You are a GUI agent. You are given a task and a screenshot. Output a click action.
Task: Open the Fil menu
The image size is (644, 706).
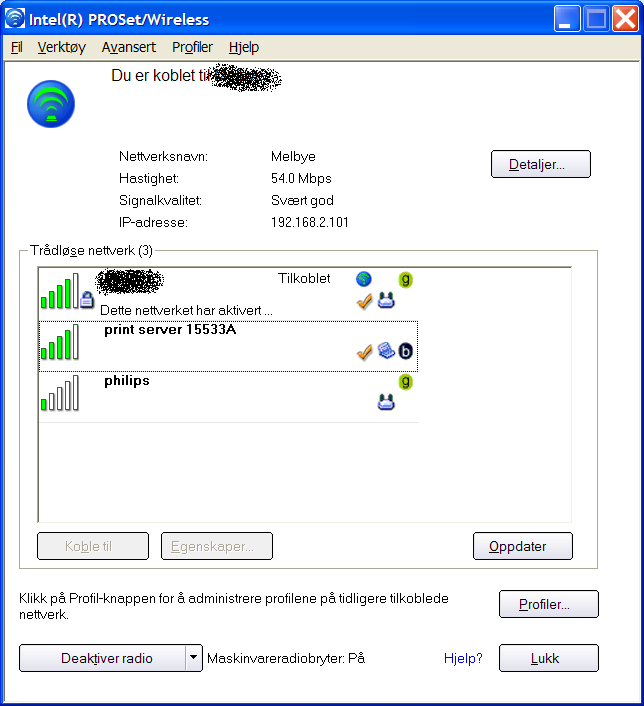click(x=17, y=47)
